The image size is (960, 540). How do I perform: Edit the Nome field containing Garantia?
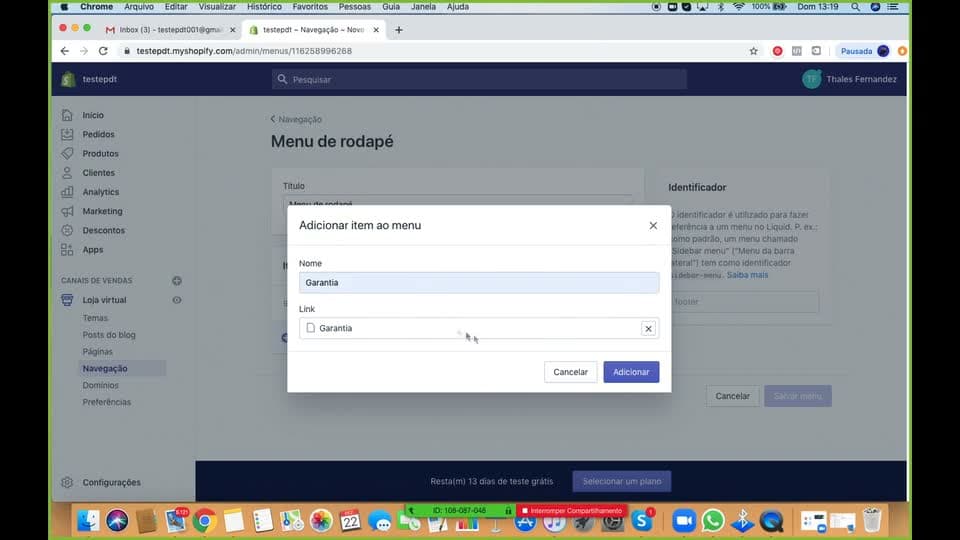pyautogui.click(x=479, y=282)
